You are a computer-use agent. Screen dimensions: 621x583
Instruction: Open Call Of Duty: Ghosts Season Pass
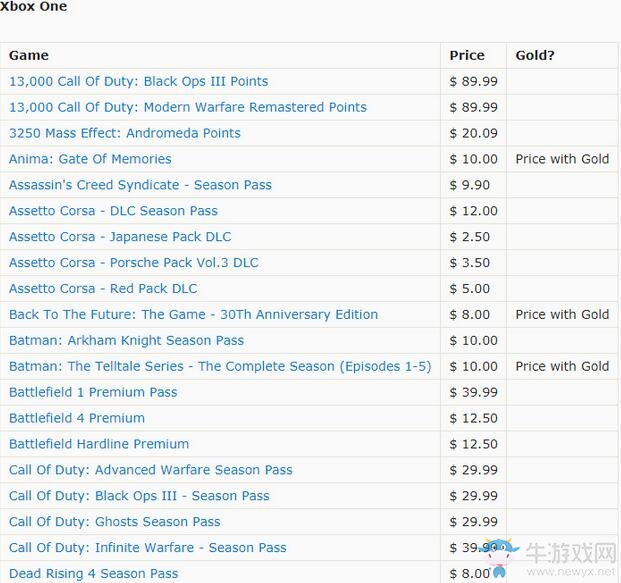point(114,522)
